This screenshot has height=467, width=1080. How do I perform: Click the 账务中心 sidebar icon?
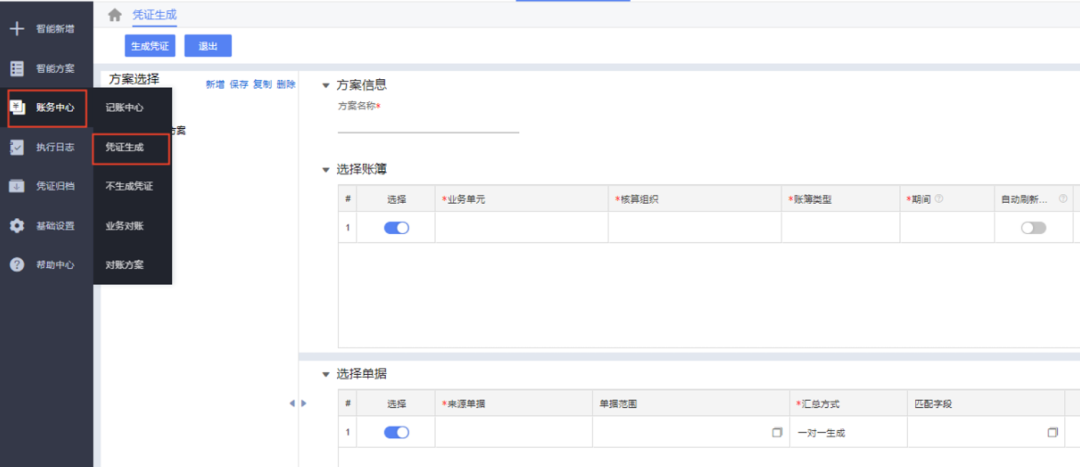point(18,107)
